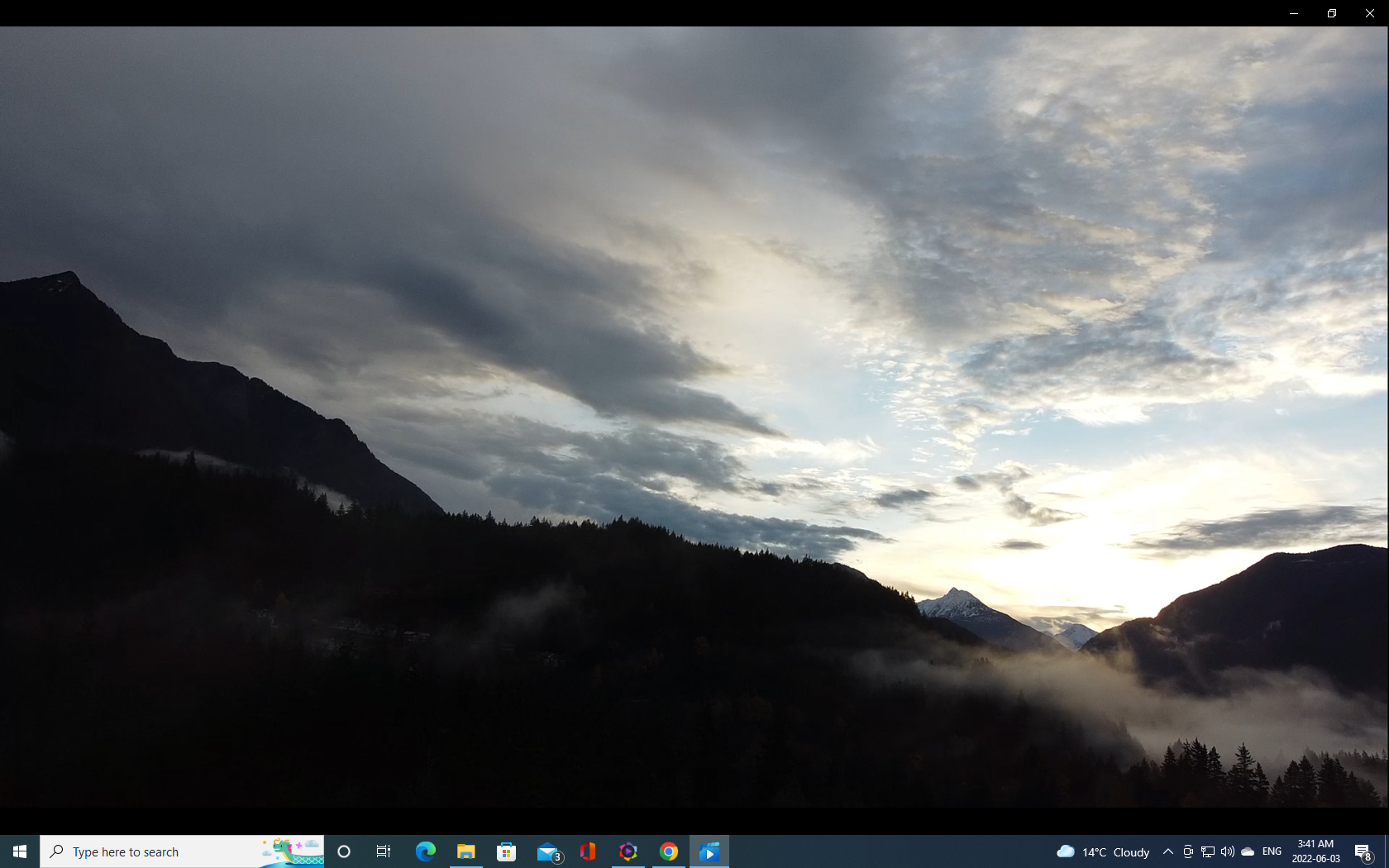Viewport: 1389px width, 868px height.
Task: Launch Microsoft Office from the taskbar
Action: [x=588, y=851]
